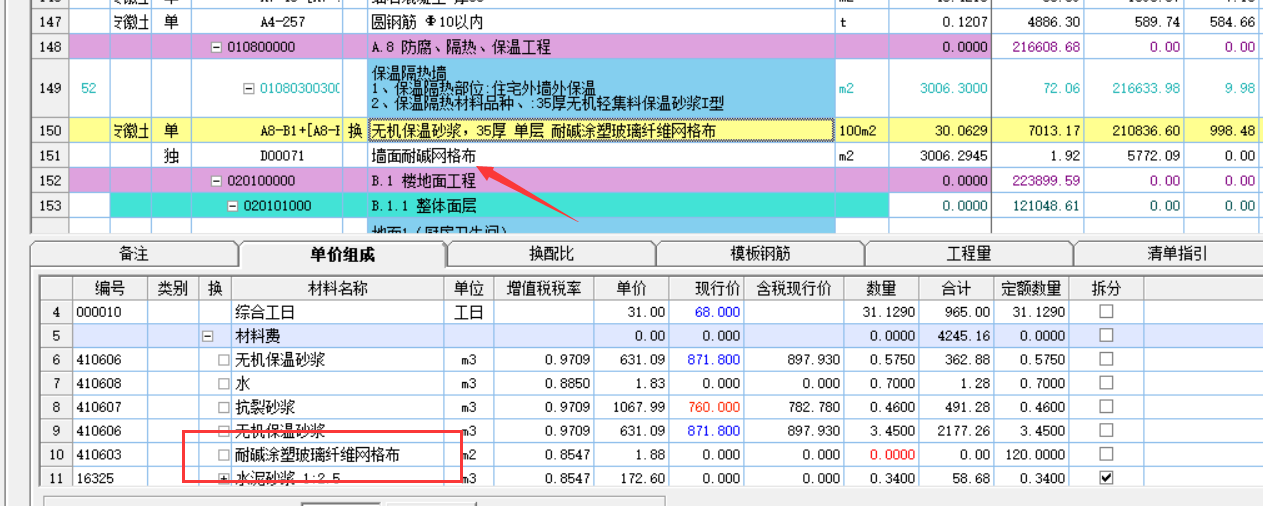Collapse the 010800000 tree node
Image resolution: width=1263 pixels, height=506 pixels.
[x=216, y=47]
